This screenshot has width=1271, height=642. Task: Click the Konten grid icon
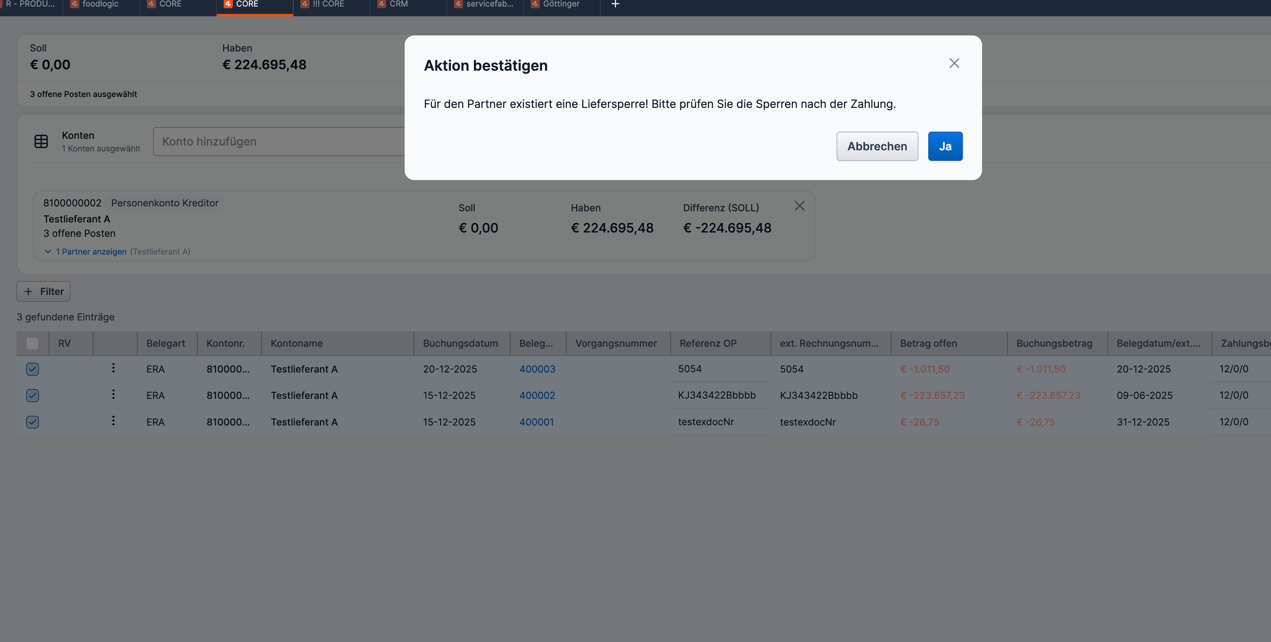point(41,141)
